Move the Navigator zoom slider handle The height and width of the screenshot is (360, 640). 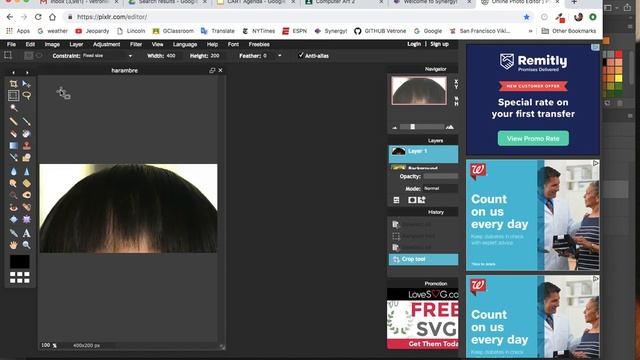pos(413,127)
